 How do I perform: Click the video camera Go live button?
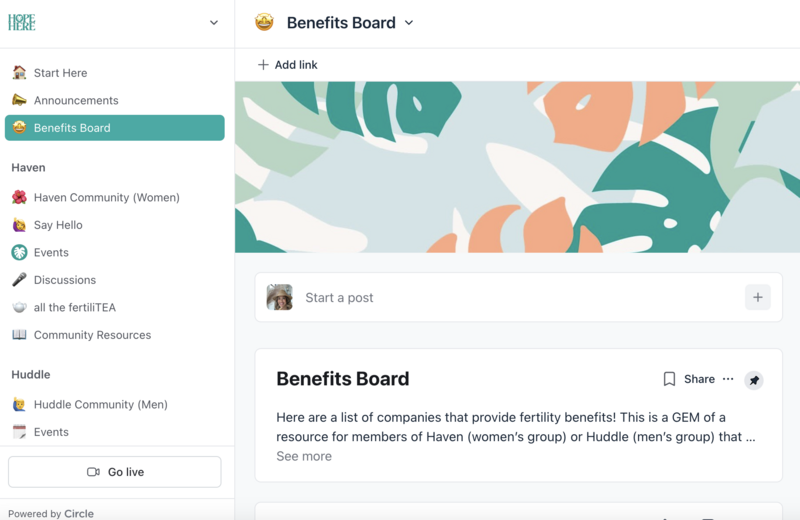click(x=114, y=472)
